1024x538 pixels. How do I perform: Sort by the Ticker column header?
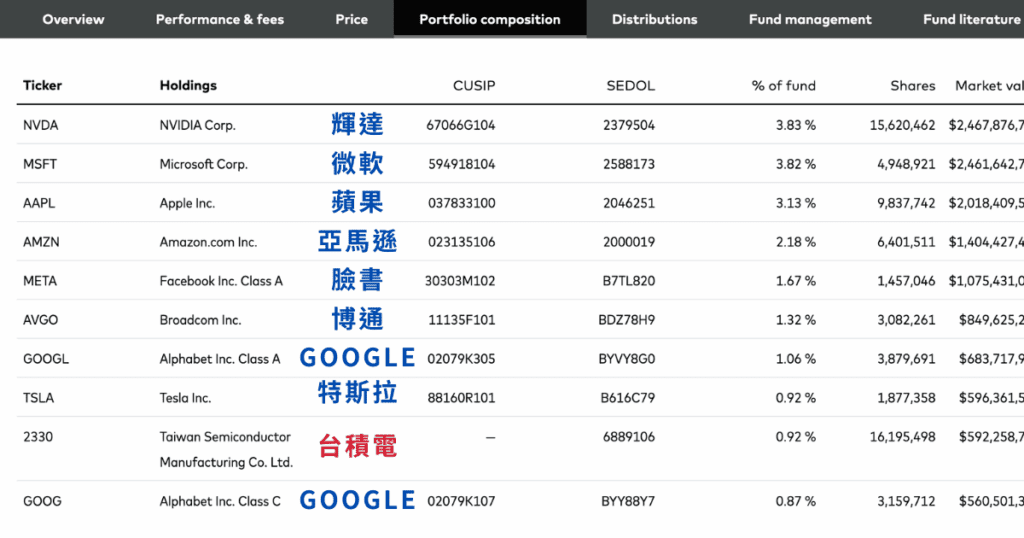42,86
